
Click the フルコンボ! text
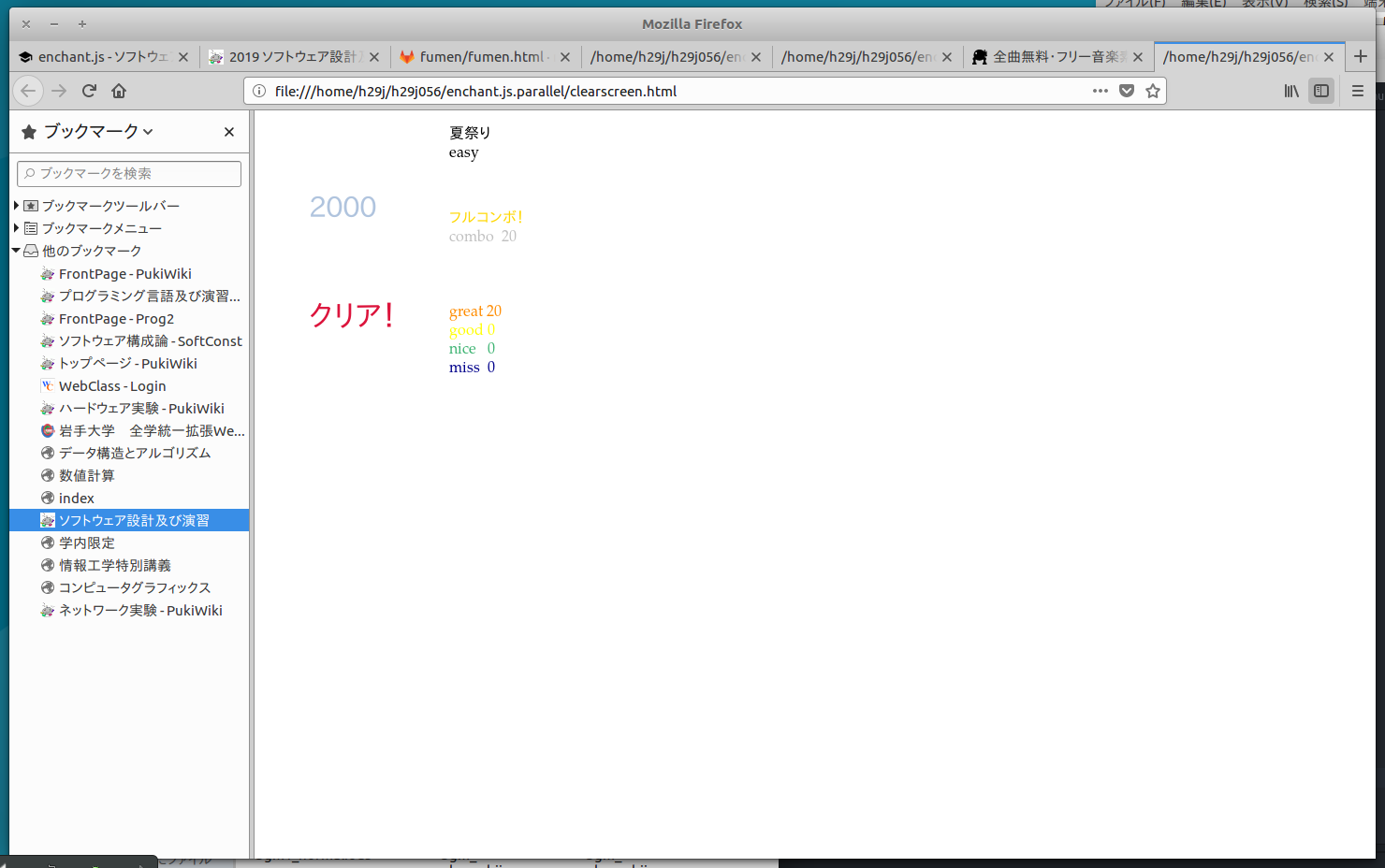[486, 217]
